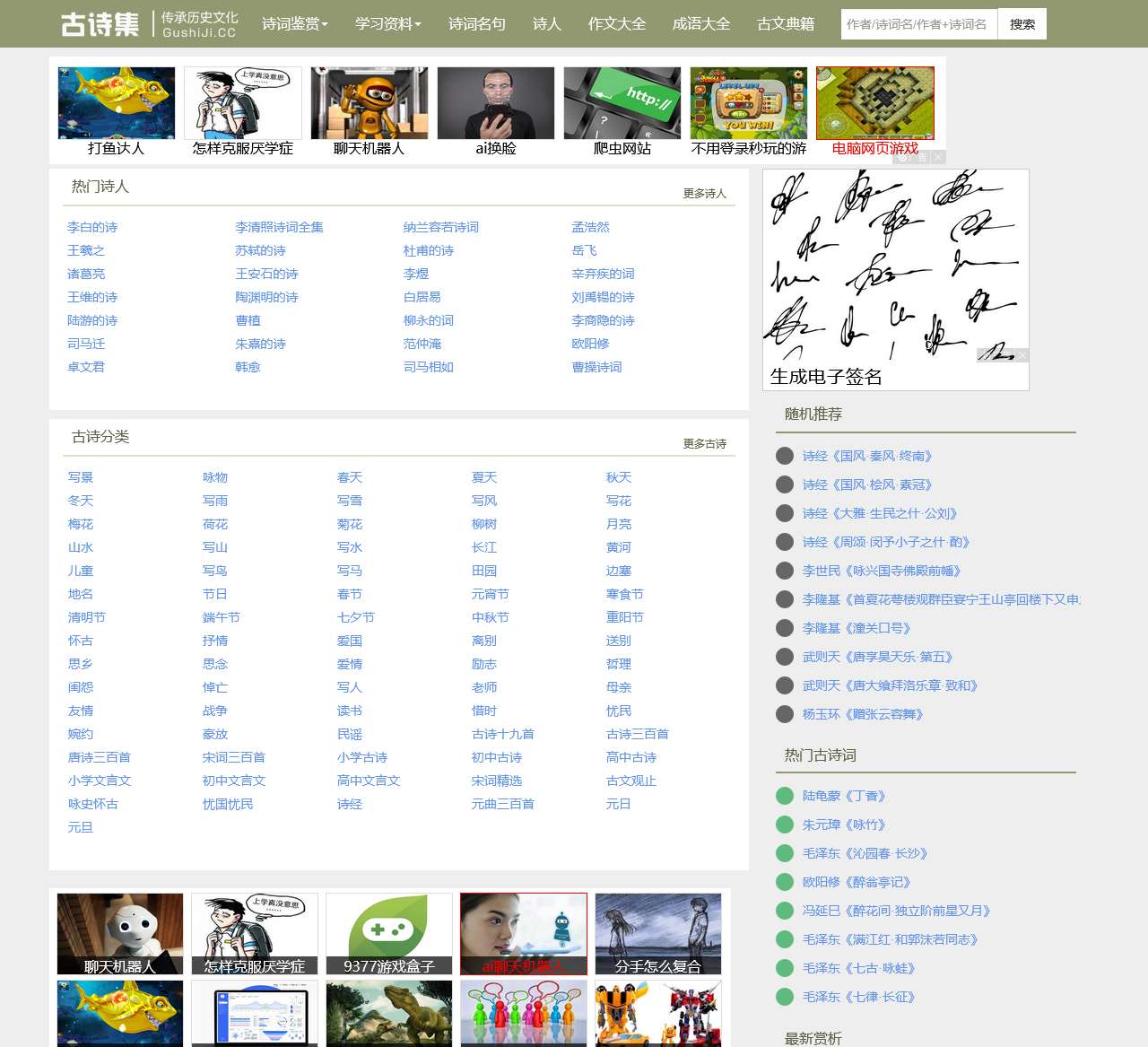This screenshot has width=1148, height=1047.
Task: Open the 生成电子签名 signature ad image
Action: (895, 279)
